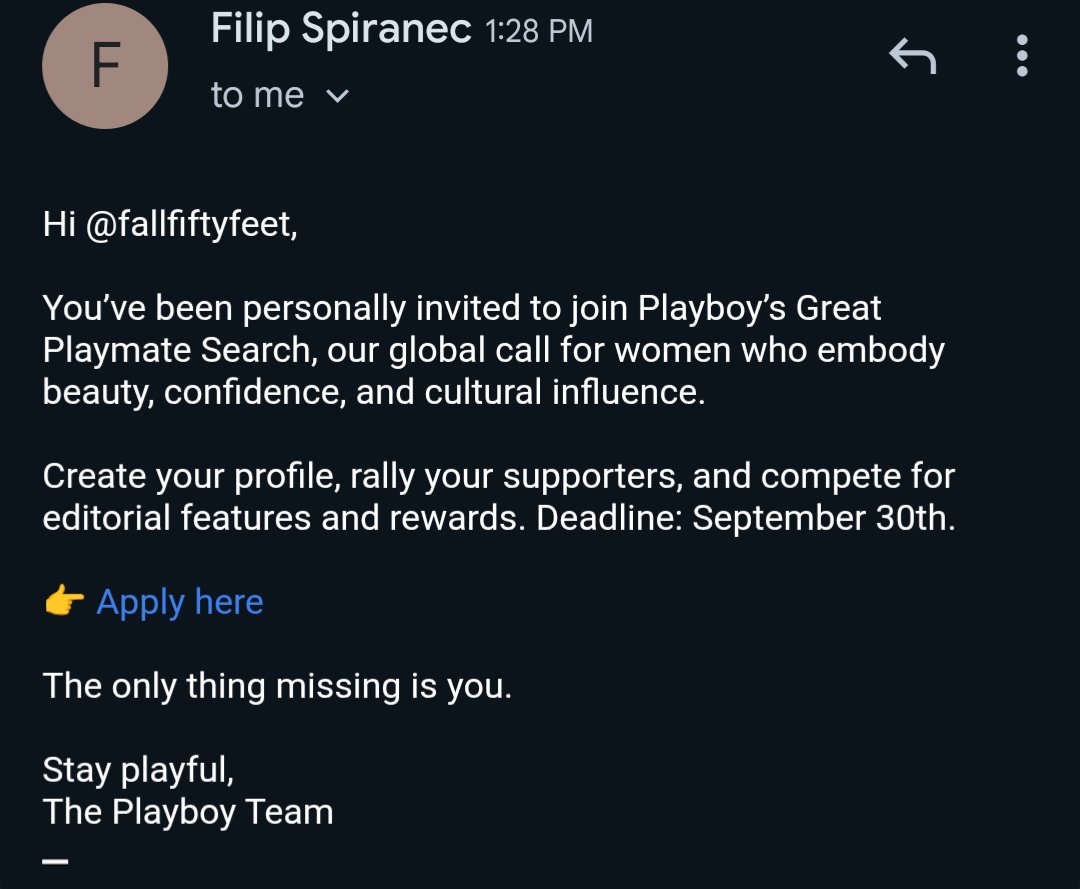Open sender name Filip Spiranec
Screen dimensions: 1080x889
341,29
